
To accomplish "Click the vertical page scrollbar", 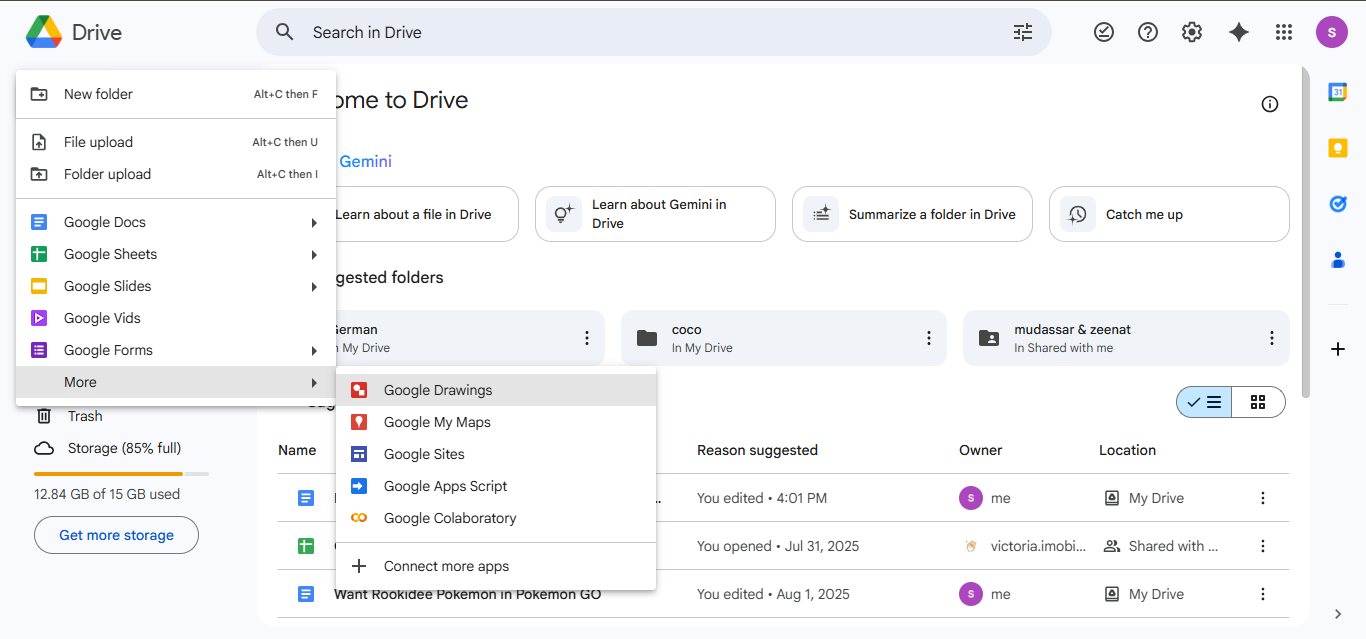I will [x=1305, y=230].
